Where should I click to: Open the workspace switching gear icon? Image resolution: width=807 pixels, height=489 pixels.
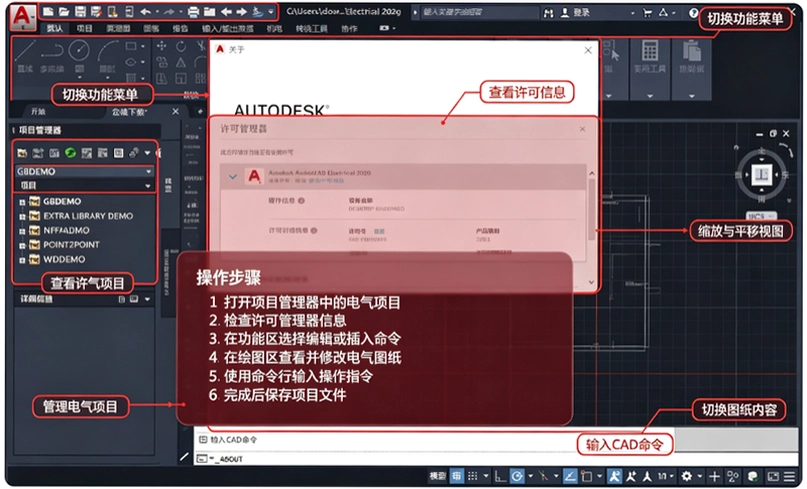686,476
